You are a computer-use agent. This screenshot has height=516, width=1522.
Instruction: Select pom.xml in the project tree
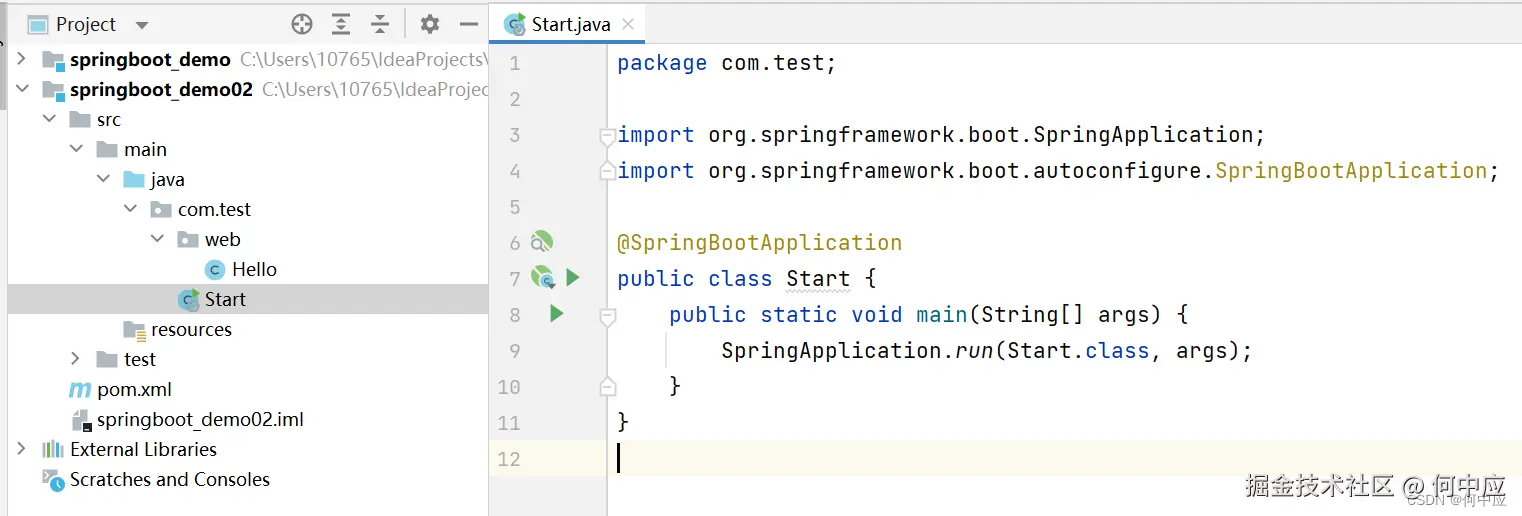click(x=134, y=389)
